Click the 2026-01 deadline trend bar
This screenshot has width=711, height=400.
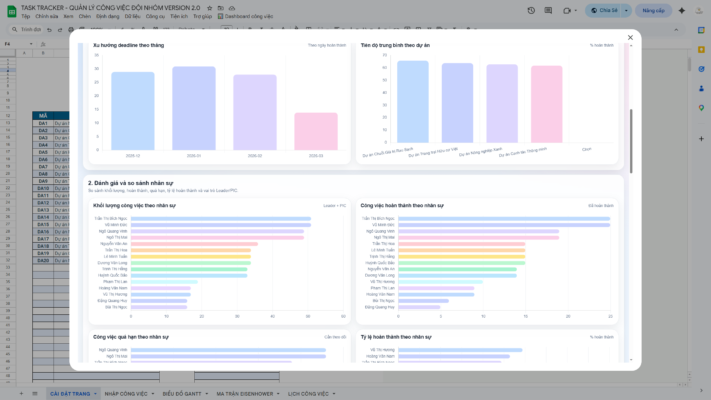point(194,108)
